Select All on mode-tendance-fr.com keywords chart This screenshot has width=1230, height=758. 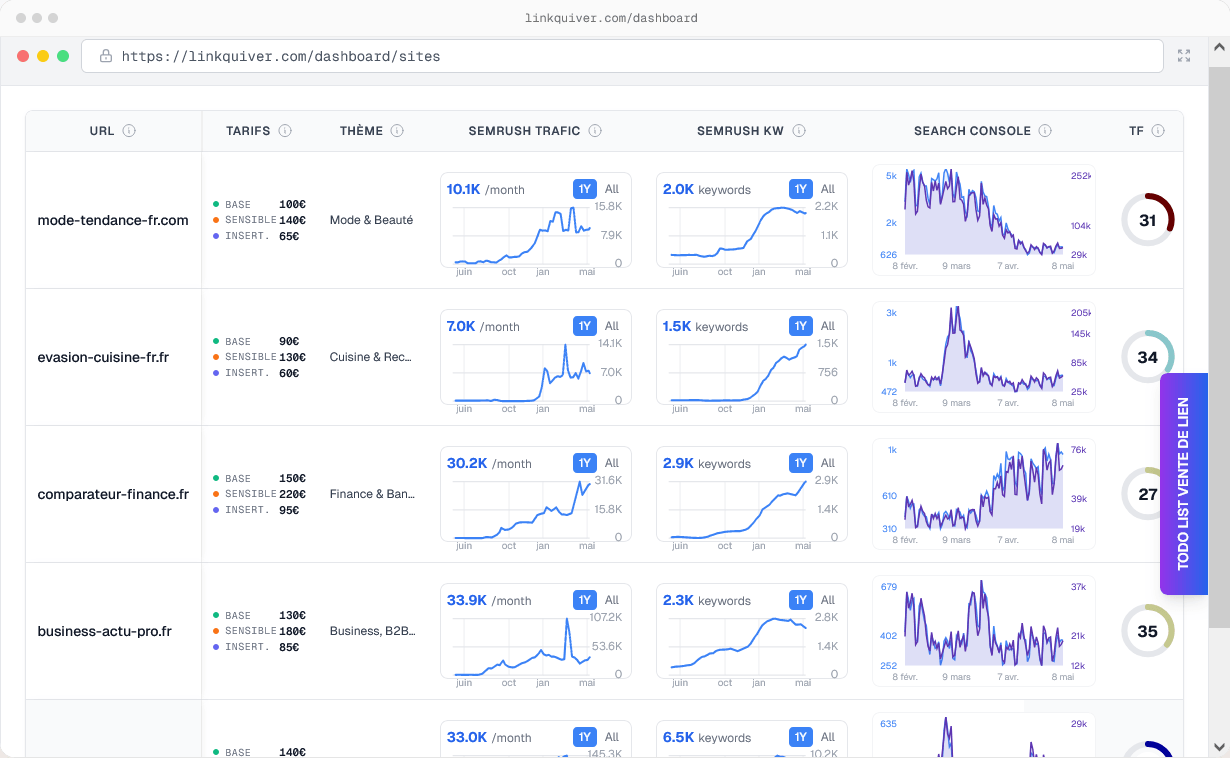[x=828, y=189]
